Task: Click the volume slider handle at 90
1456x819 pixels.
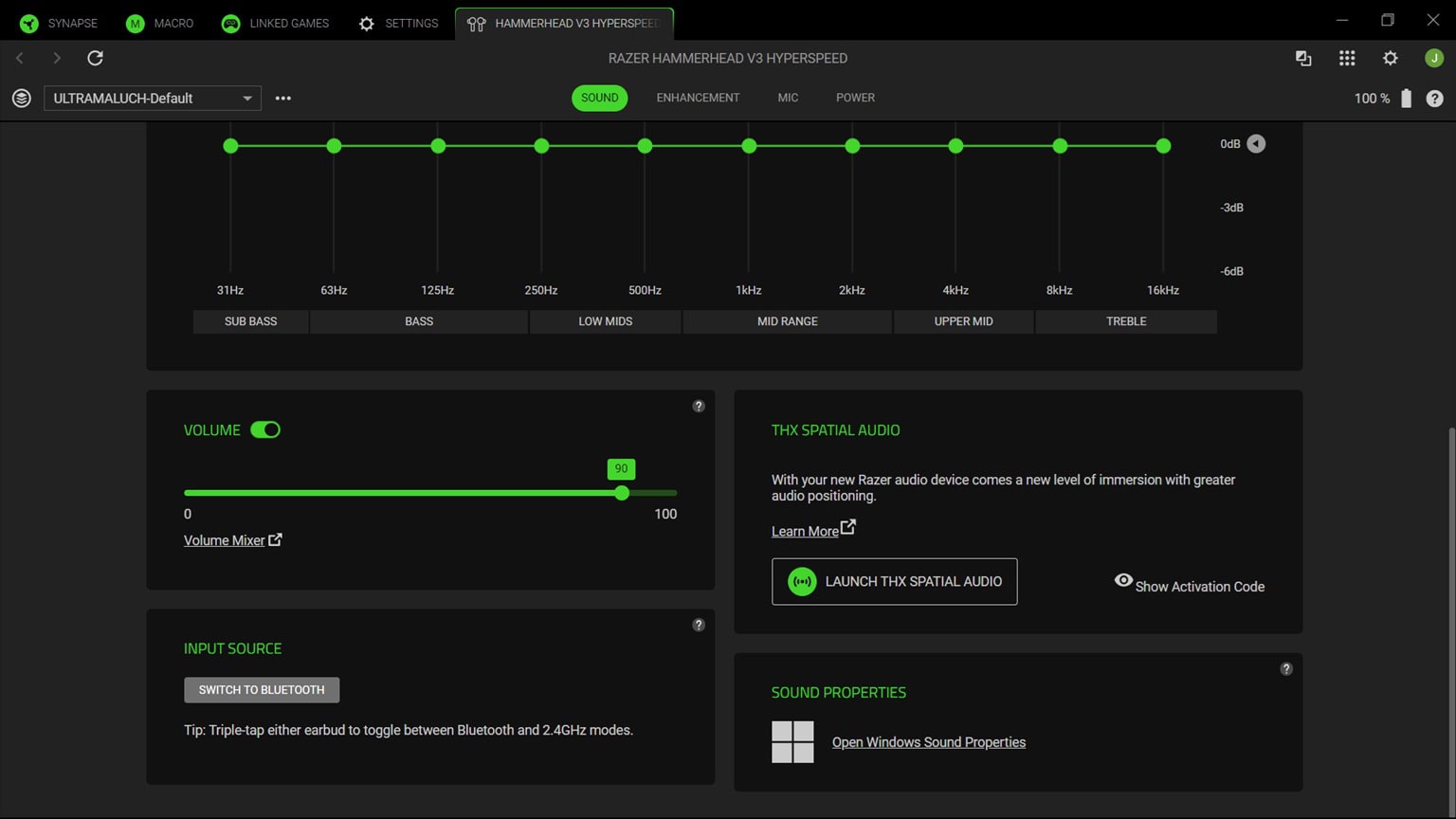Action: point(622,493)
